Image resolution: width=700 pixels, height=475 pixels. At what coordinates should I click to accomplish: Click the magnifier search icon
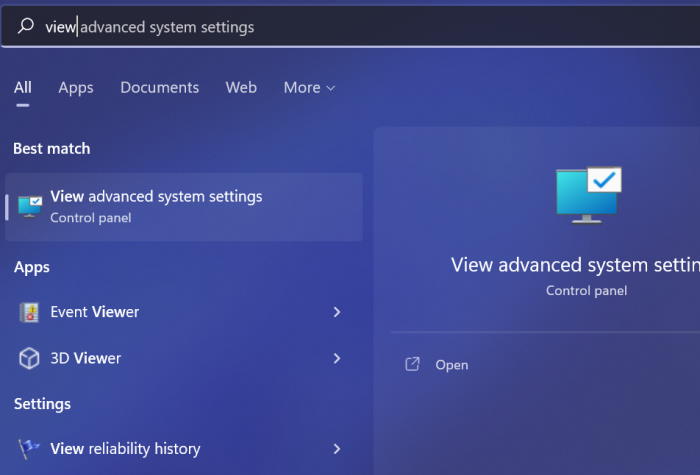tap(25, 26)
